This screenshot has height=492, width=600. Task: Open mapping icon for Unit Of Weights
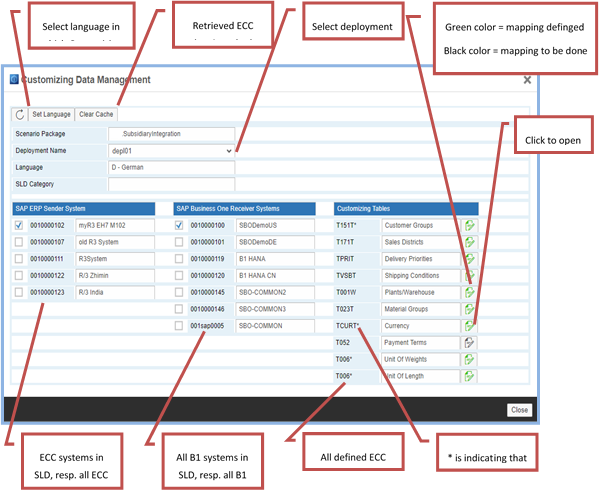point(470,359)
